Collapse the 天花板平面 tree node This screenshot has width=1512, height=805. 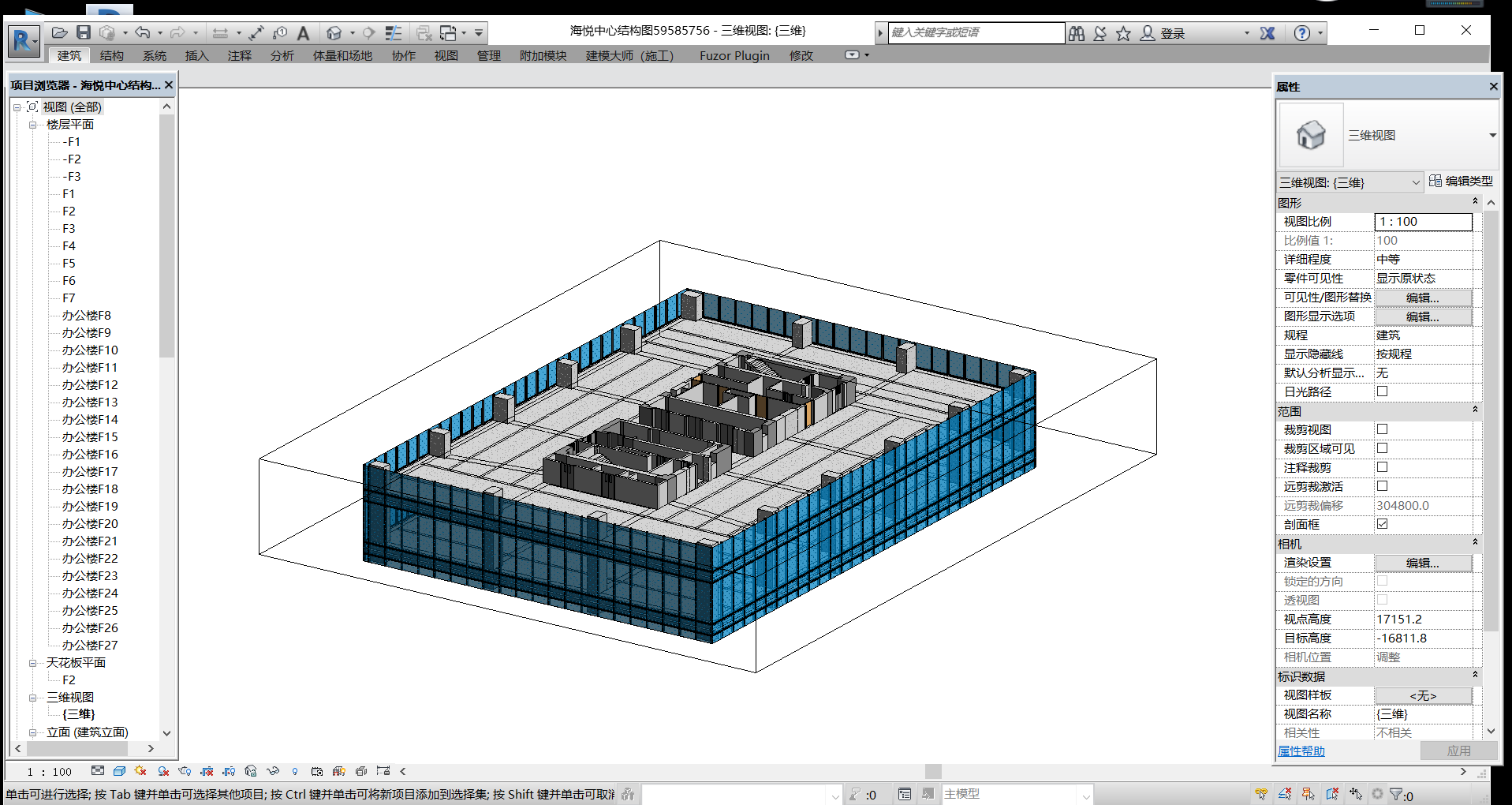coord(32,663)
